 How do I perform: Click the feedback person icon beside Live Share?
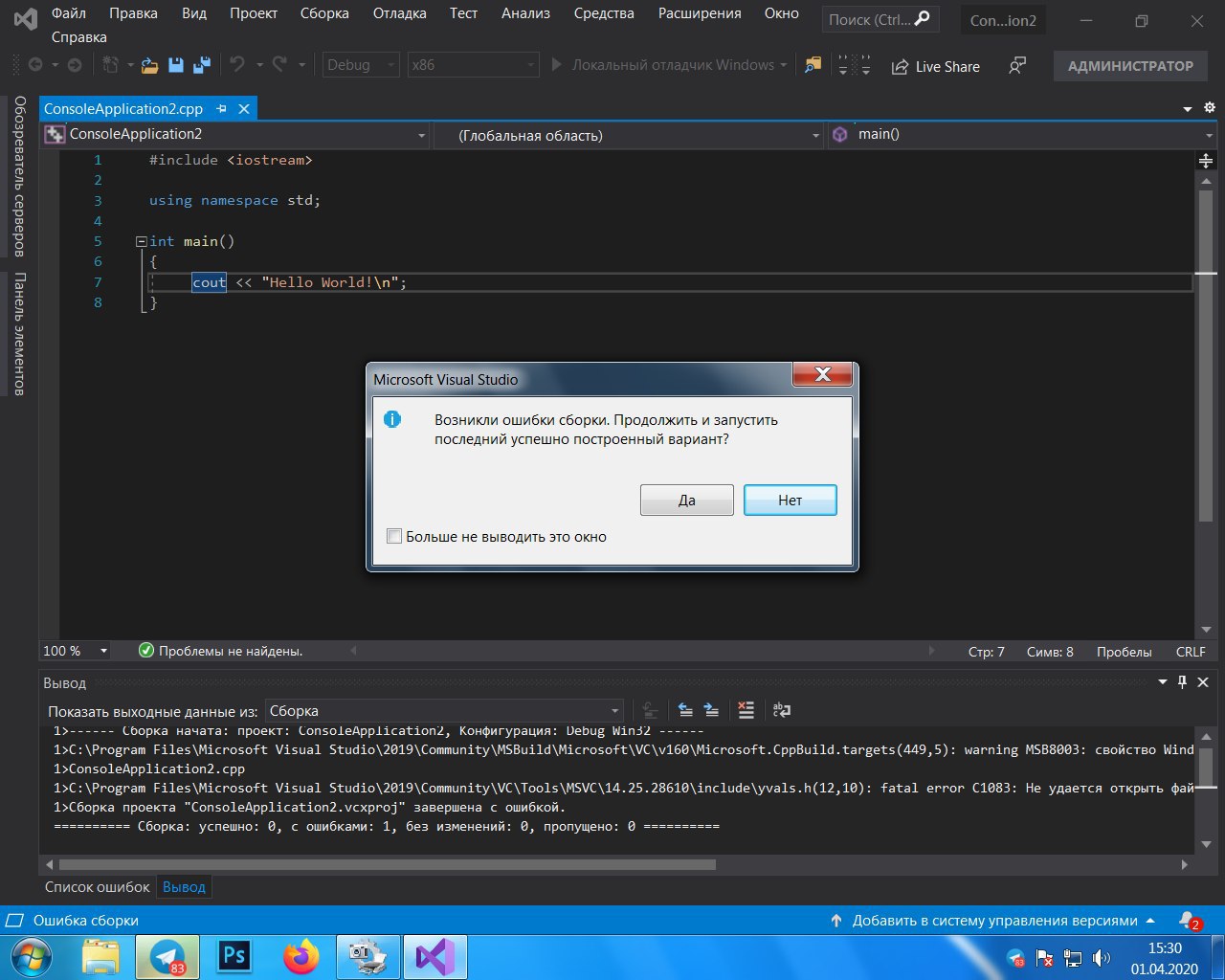point(1017,65)
